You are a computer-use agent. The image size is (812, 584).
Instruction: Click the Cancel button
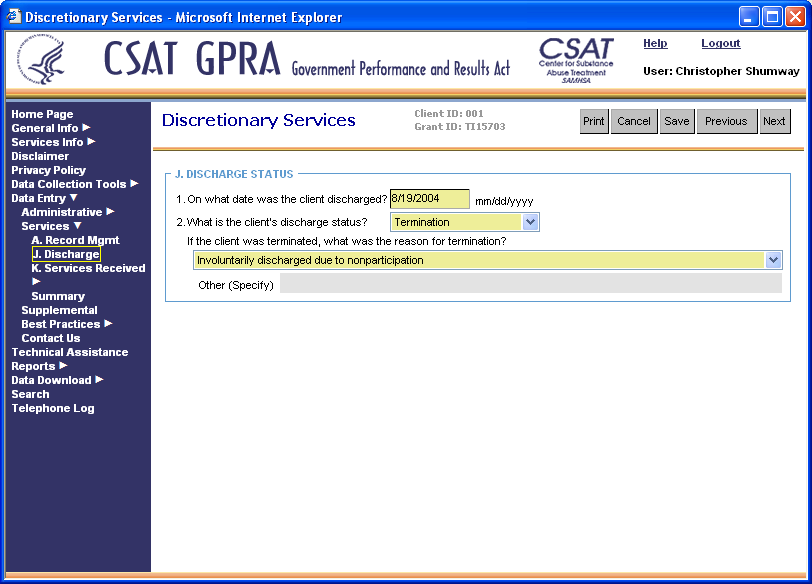(x=634, y=121)
